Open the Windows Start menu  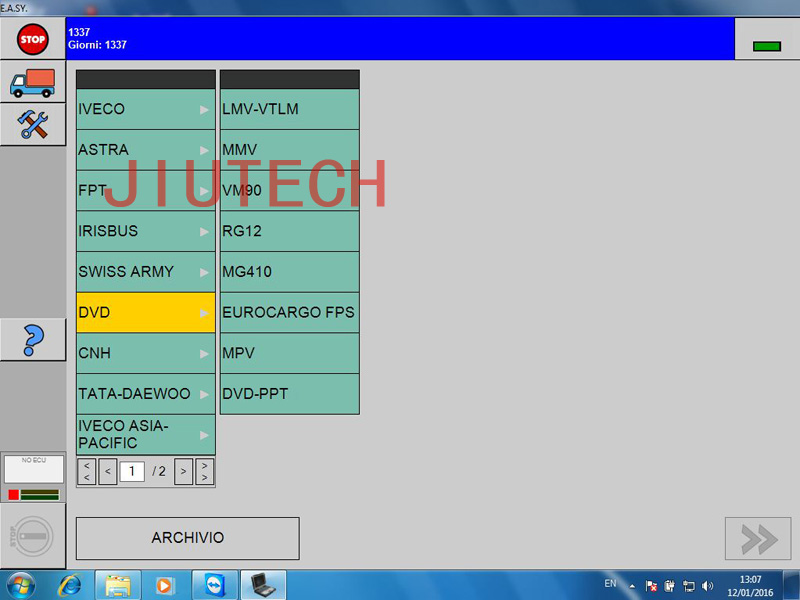point(21,585)
